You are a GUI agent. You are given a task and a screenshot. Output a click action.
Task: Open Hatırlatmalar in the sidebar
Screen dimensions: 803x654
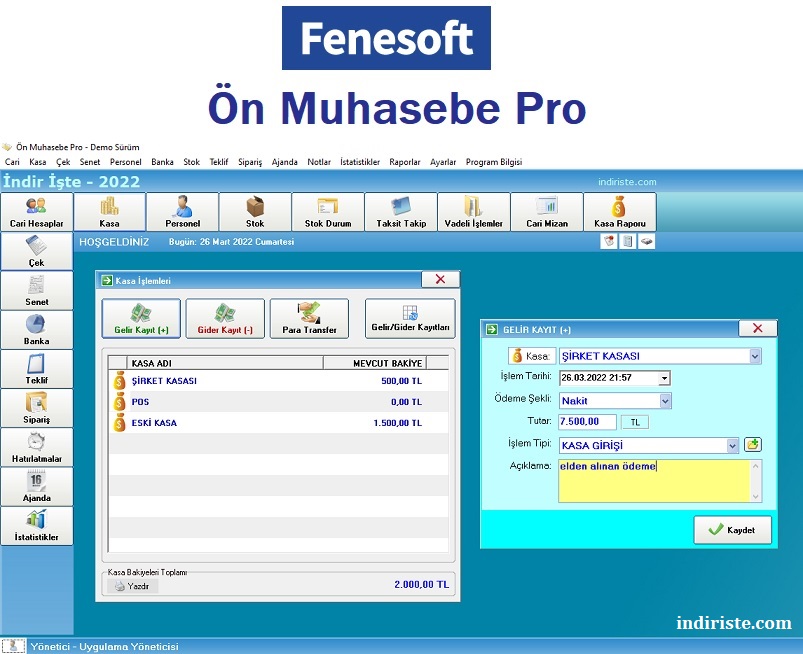pyautogui.click(x=36, y=447)
